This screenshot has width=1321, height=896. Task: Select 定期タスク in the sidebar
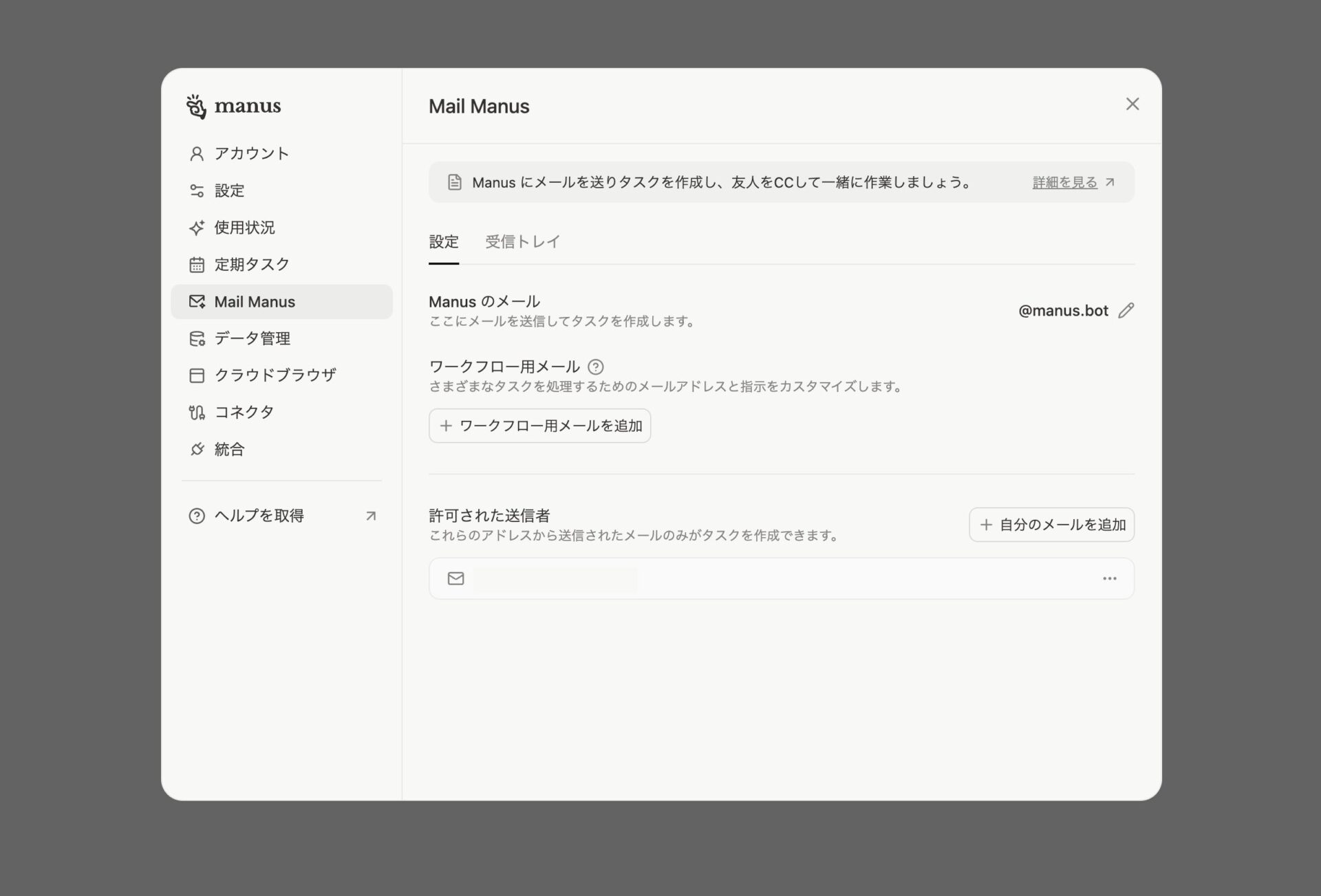(251, 264)
